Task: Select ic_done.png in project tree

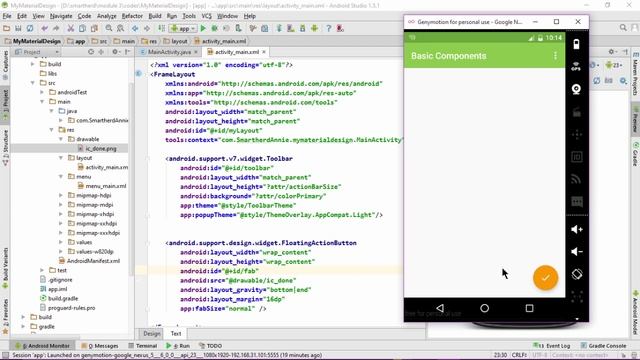Action: [97, 149]
